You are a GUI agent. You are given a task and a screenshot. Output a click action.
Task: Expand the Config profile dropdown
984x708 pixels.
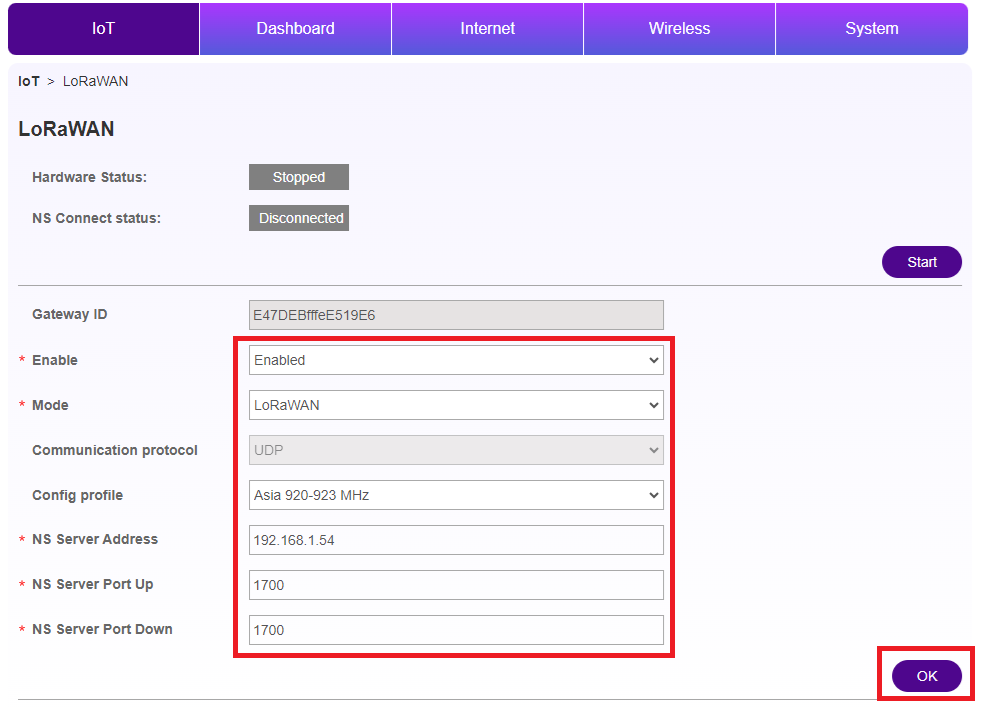(x=456, y=495)
